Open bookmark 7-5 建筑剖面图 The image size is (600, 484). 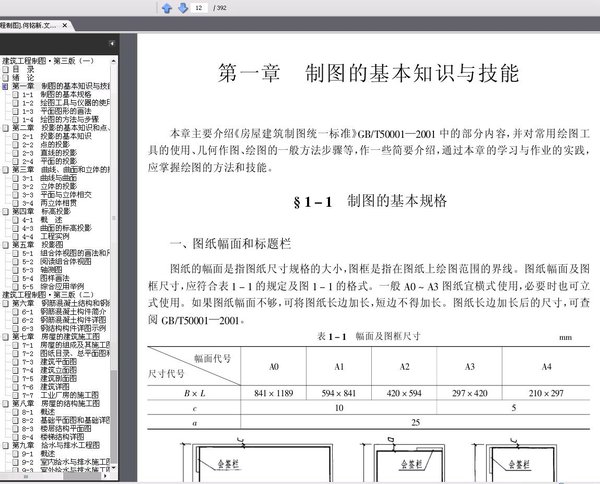(49, 378)
